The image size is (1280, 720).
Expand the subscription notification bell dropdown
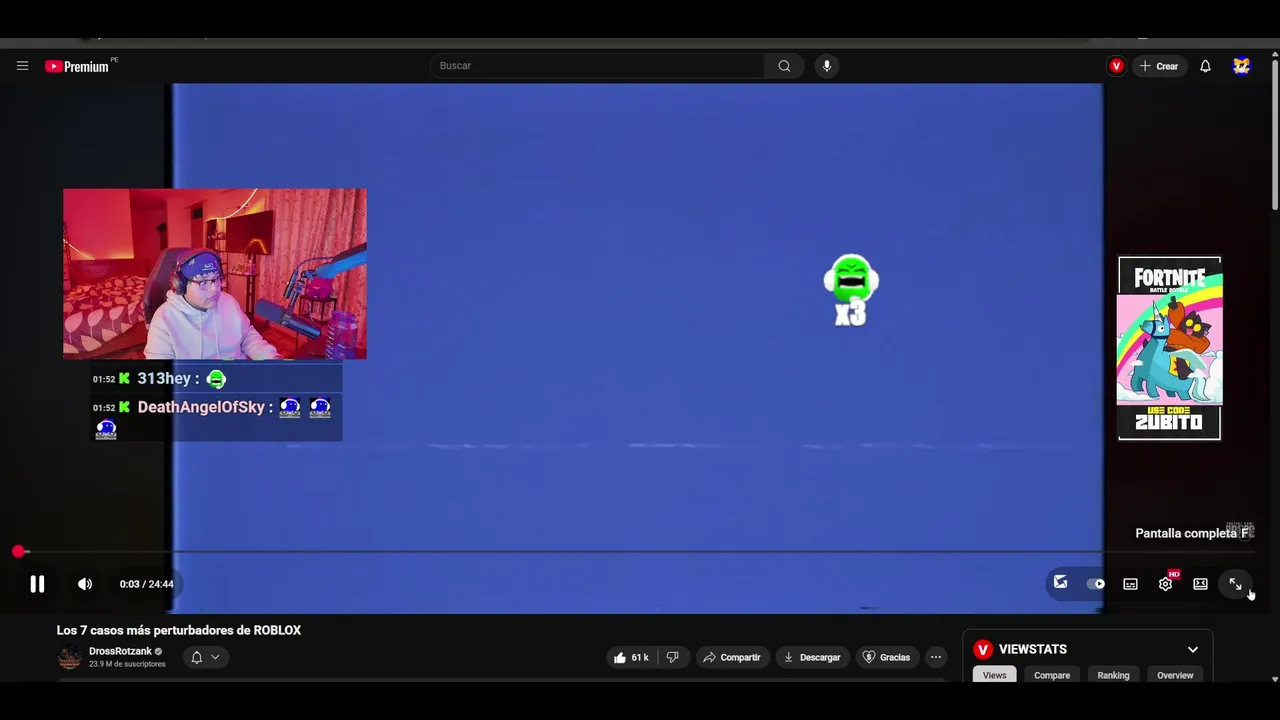coord(205,657)
